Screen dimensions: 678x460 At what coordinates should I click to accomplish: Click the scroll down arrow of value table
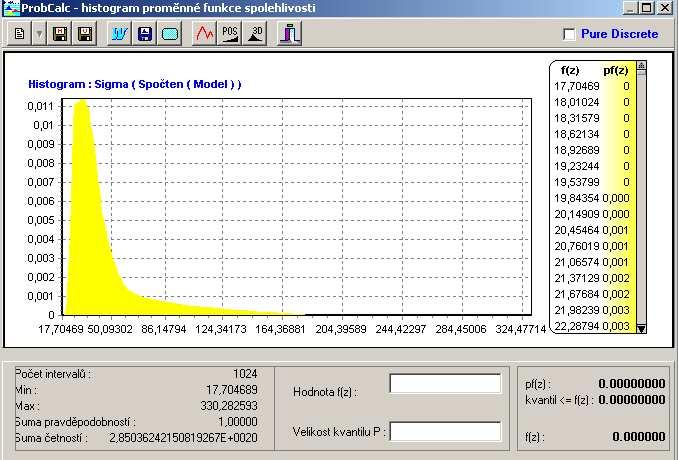641,329
